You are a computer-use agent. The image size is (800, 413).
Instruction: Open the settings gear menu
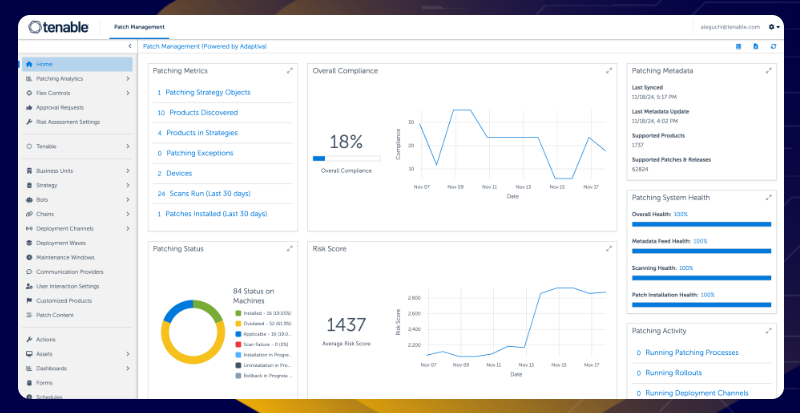point(773,27)
